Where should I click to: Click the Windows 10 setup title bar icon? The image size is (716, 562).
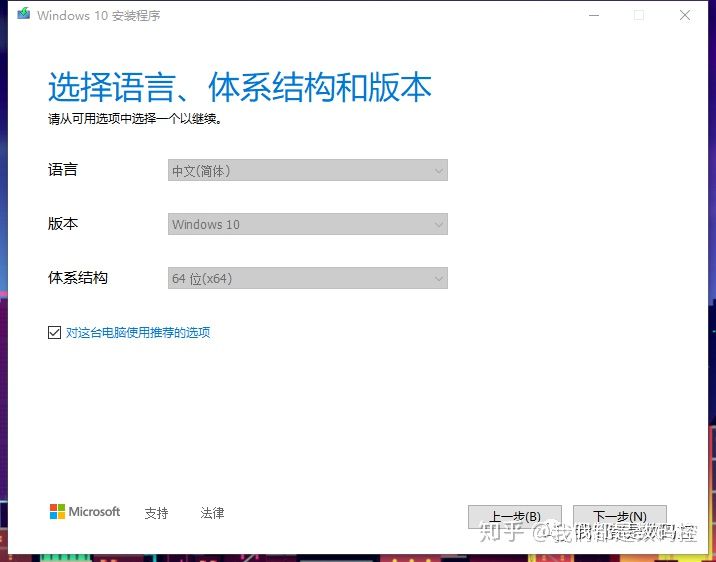point(24,14)
